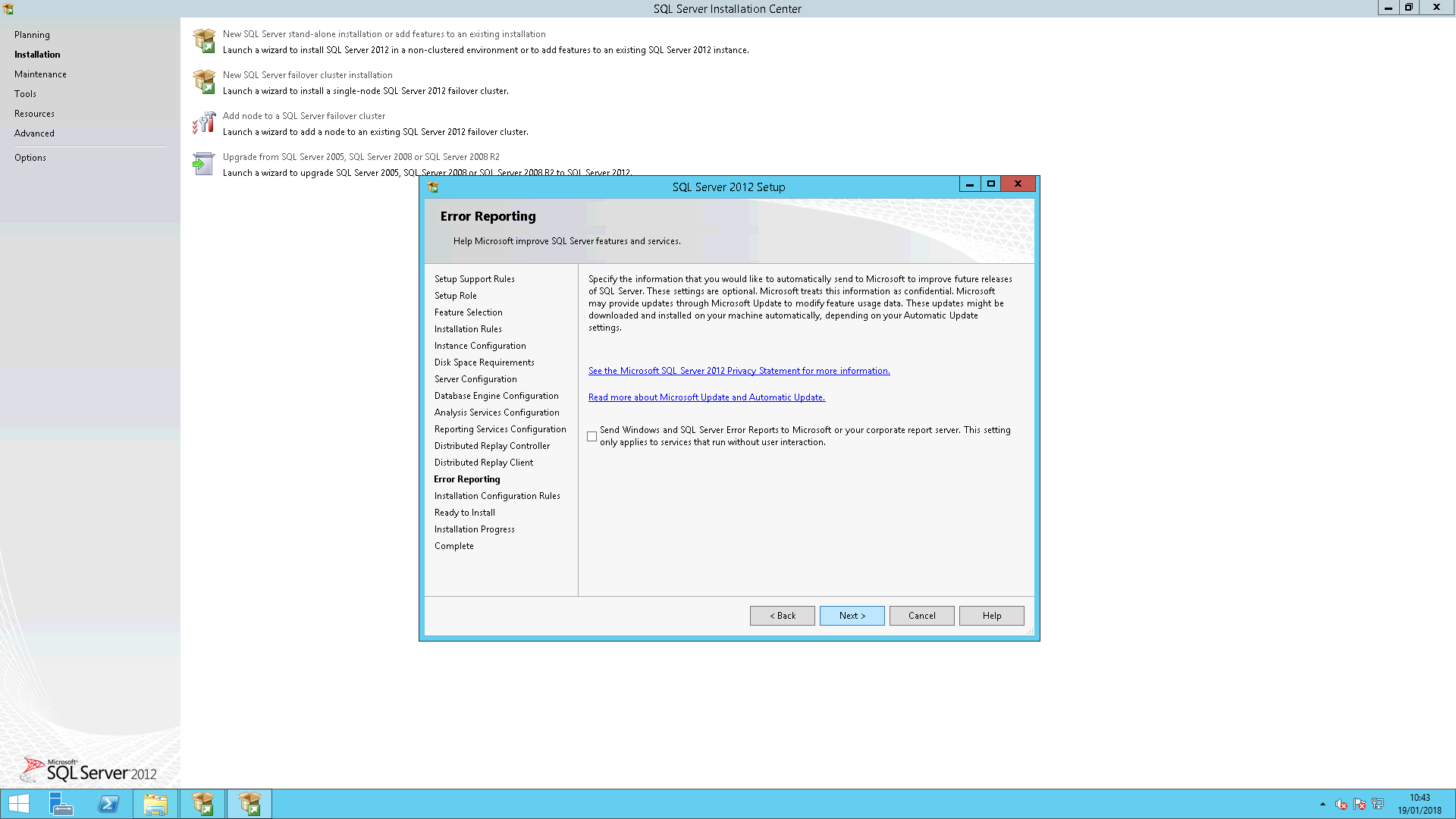This screenshot has height=819, width=1456.
Task: Select Tools in Installation Center sidebar
Action: (25, 94)
